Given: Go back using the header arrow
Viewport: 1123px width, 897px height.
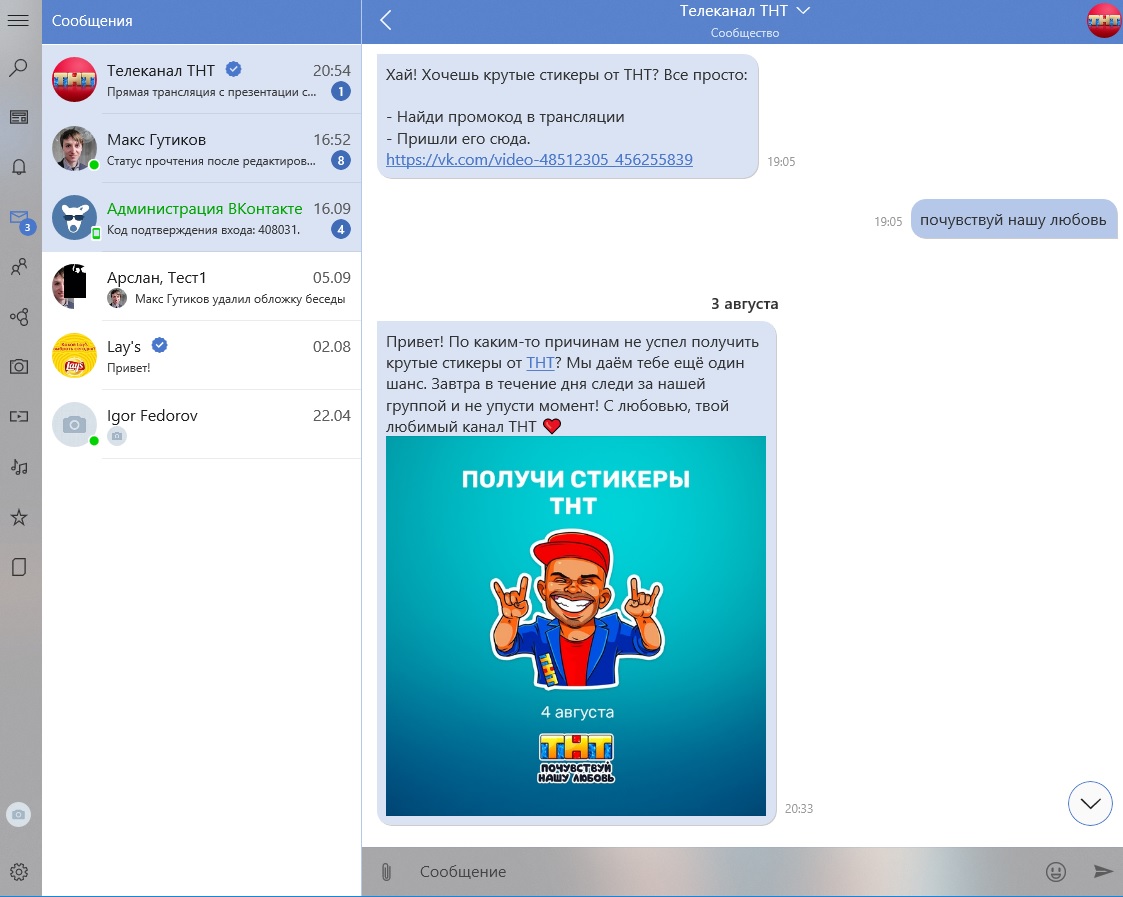Looking at the screenshot, I should (x=386, y=20).
